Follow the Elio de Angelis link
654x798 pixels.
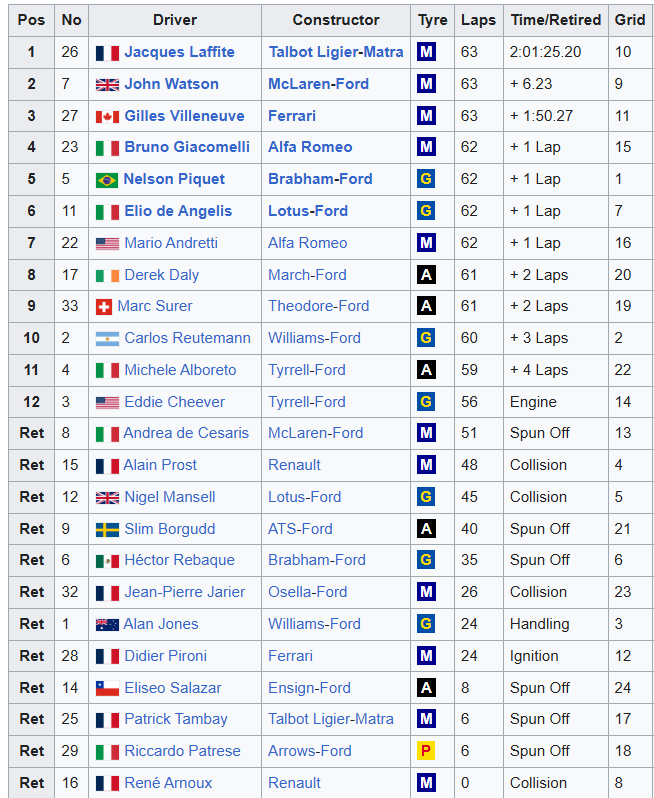point(178,211)
